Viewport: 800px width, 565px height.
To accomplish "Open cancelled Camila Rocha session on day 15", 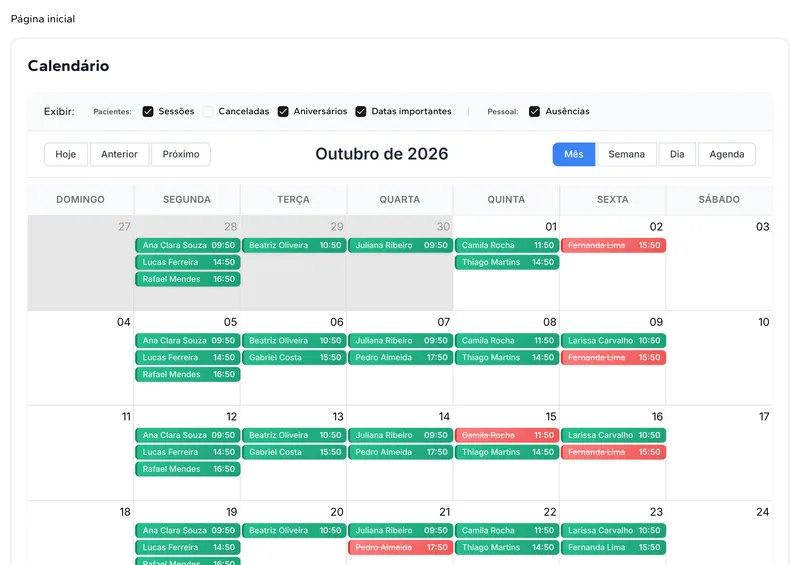I will click(x=507, y=435).
